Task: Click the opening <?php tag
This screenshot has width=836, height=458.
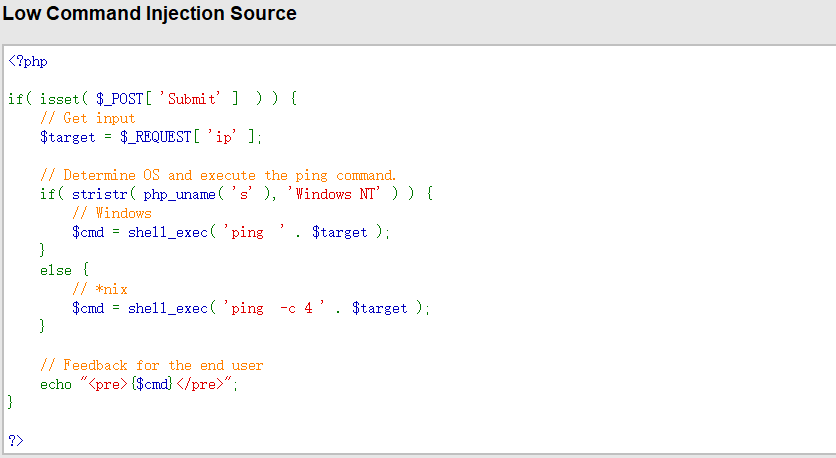Action: click(28, 61)
